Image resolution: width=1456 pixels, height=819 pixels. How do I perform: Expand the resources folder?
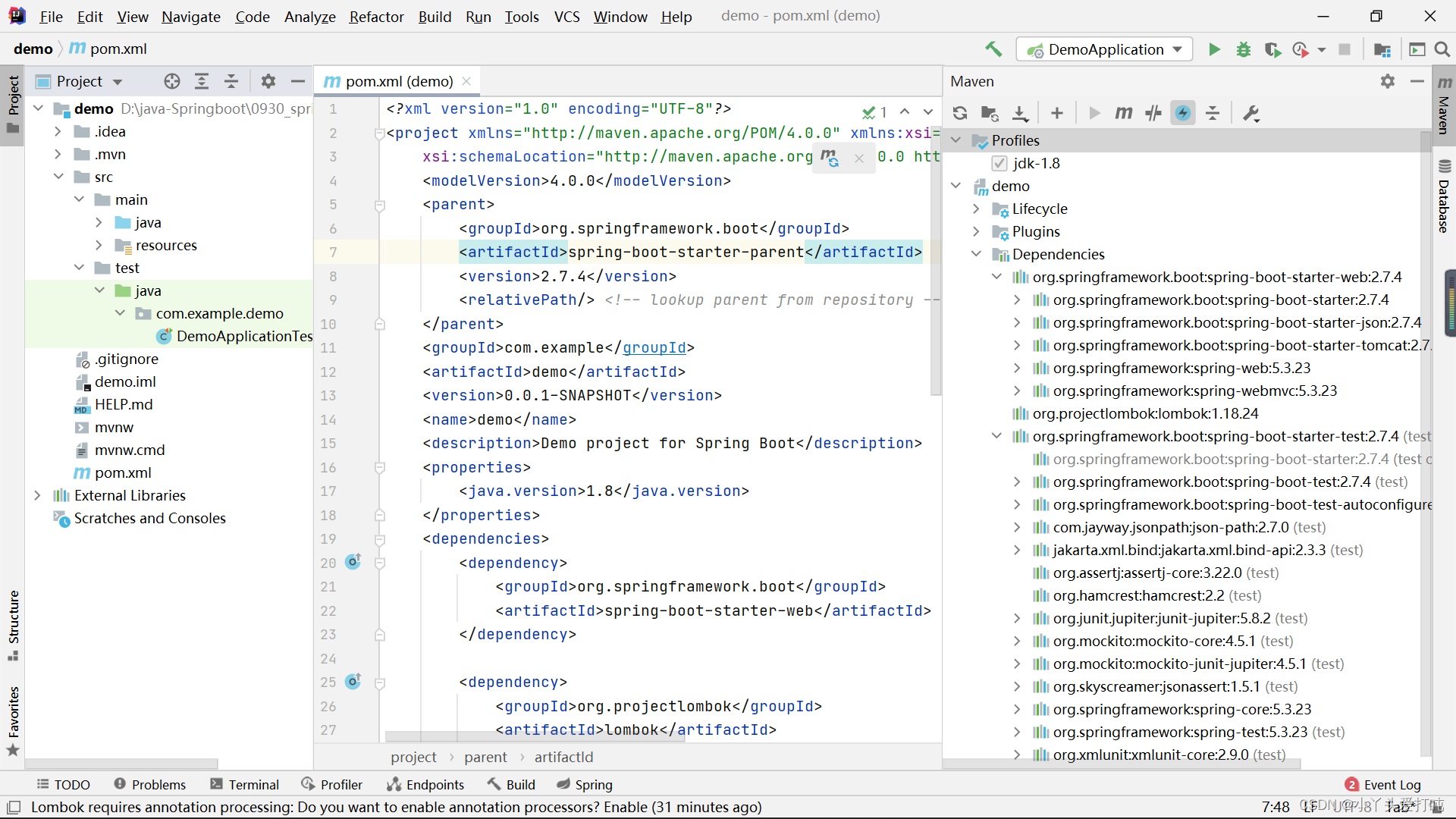99,245
